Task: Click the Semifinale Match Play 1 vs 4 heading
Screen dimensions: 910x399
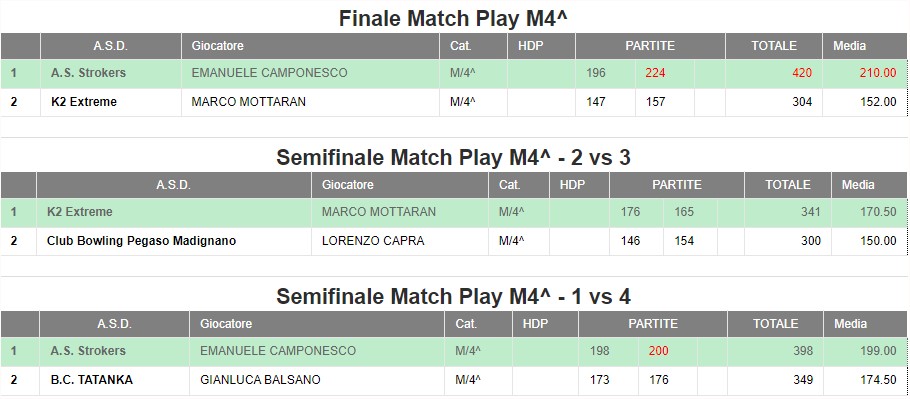Action: [x=453, y=296]
